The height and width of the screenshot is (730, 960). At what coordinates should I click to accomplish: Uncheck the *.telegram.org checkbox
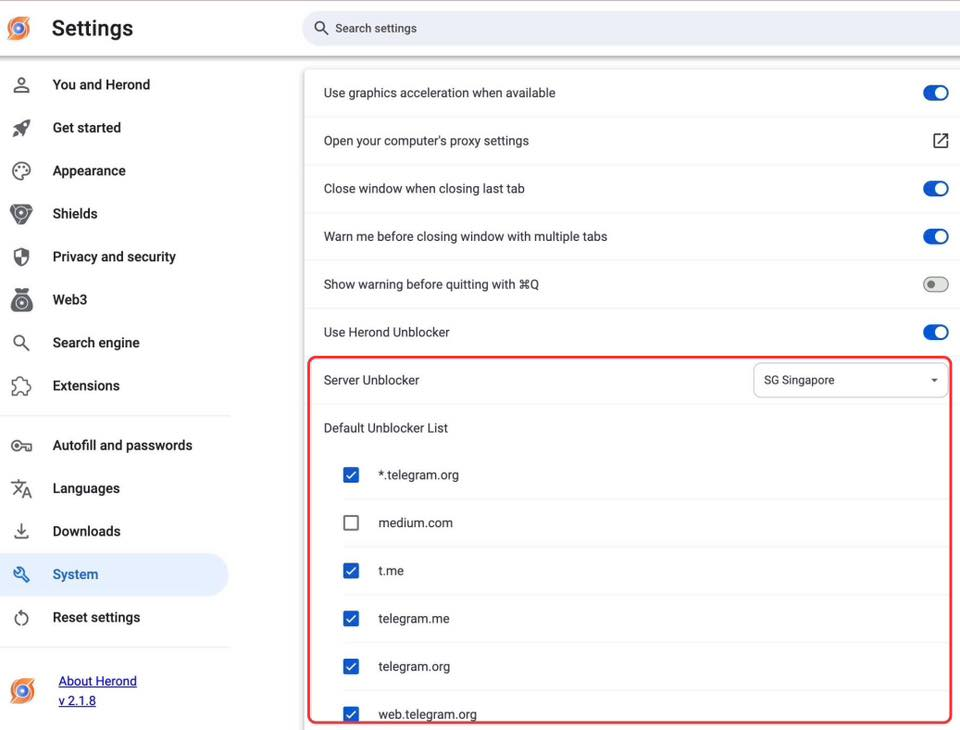(351, 475)
